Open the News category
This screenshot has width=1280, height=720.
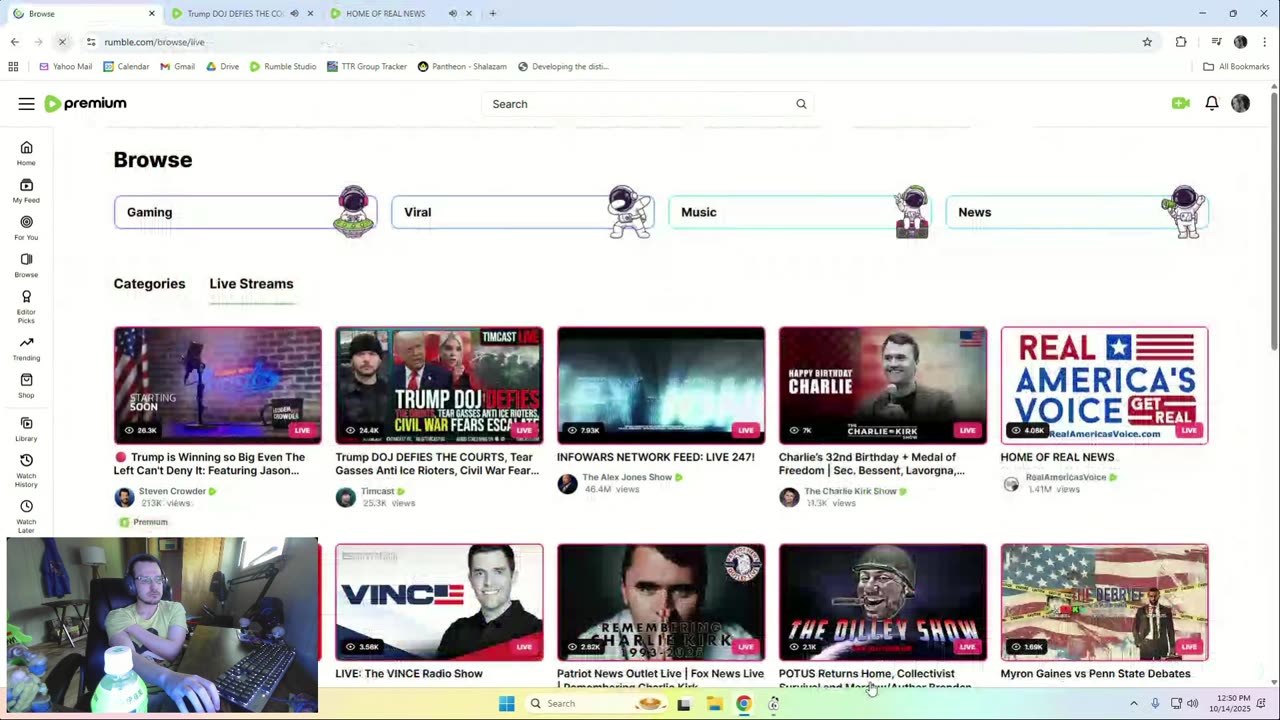click(1077, 212)
